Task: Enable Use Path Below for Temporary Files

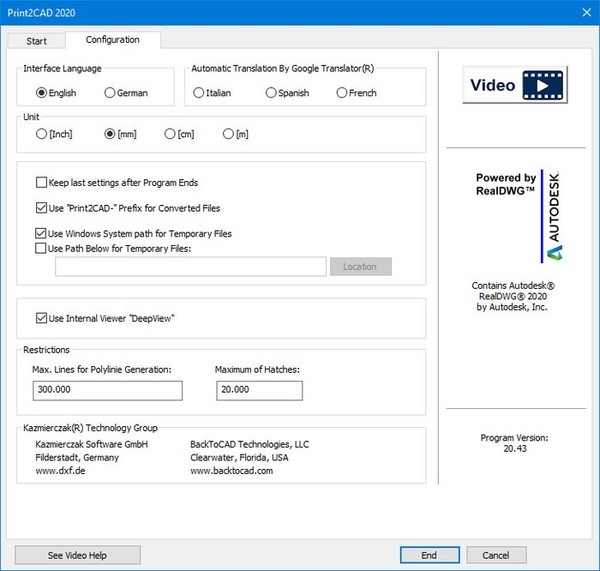Action: pyautogui.click(x=41, y=248)
